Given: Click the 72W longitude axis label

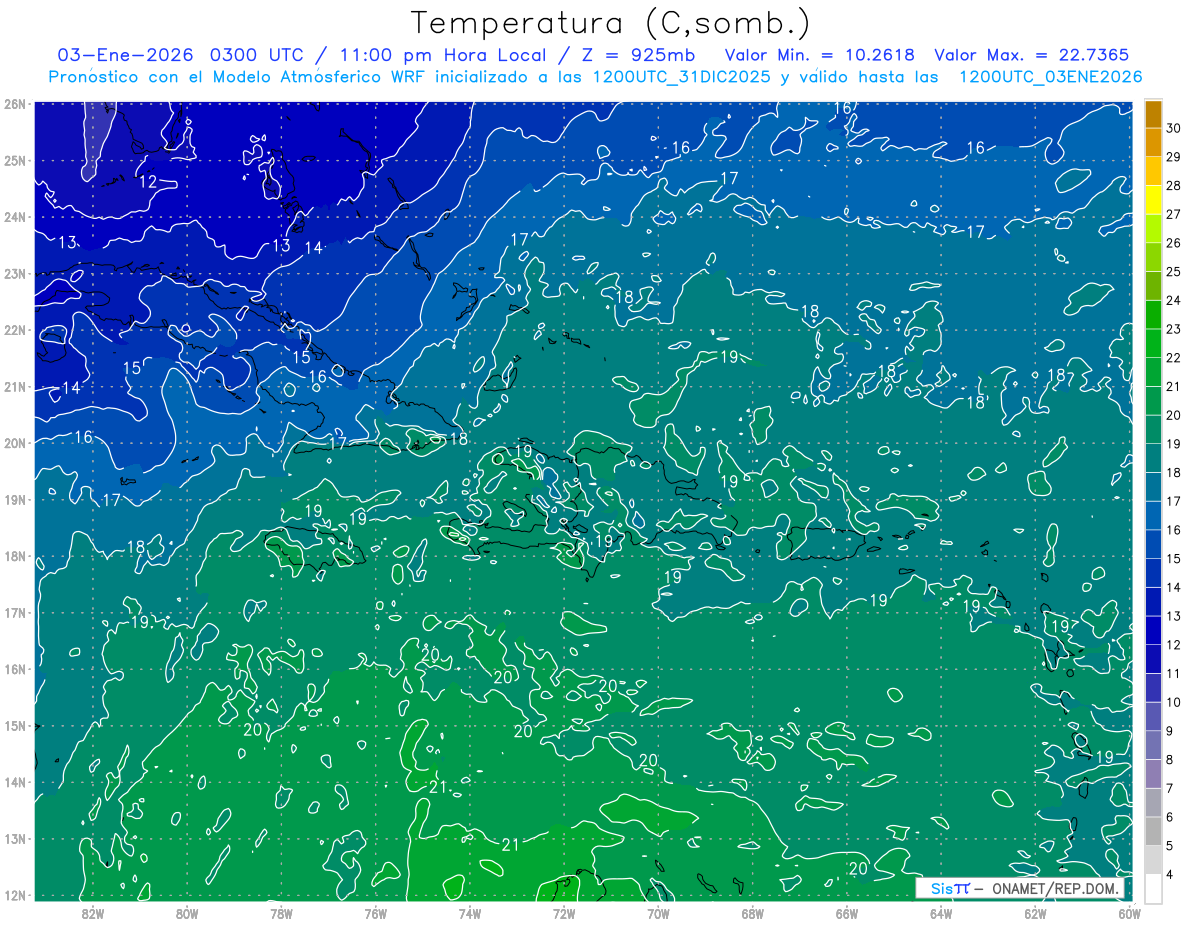Looking at the screenshot, I should point(564,913).
